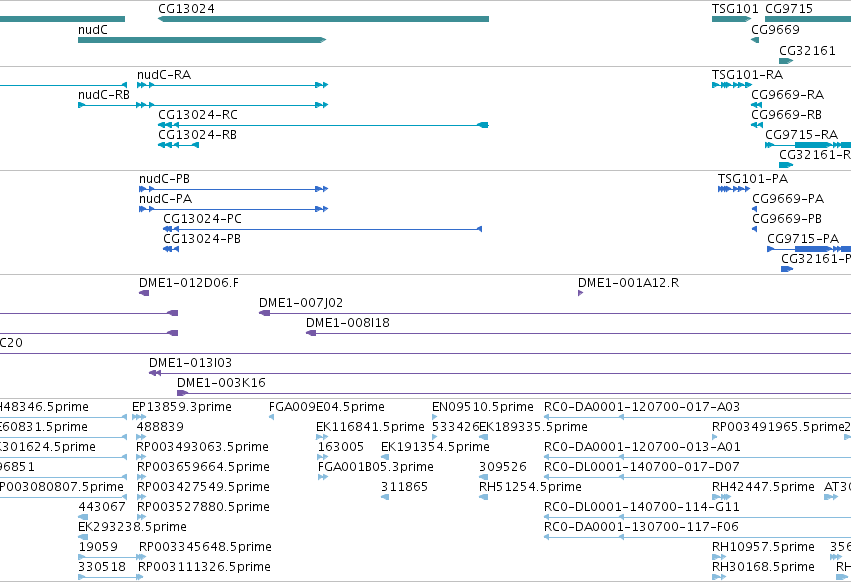The width and height of the screenshot is (851, 582).
Task: Select the TSG101-RA transcript glyph
Action: pyautogui.click(x=732, y=85)
